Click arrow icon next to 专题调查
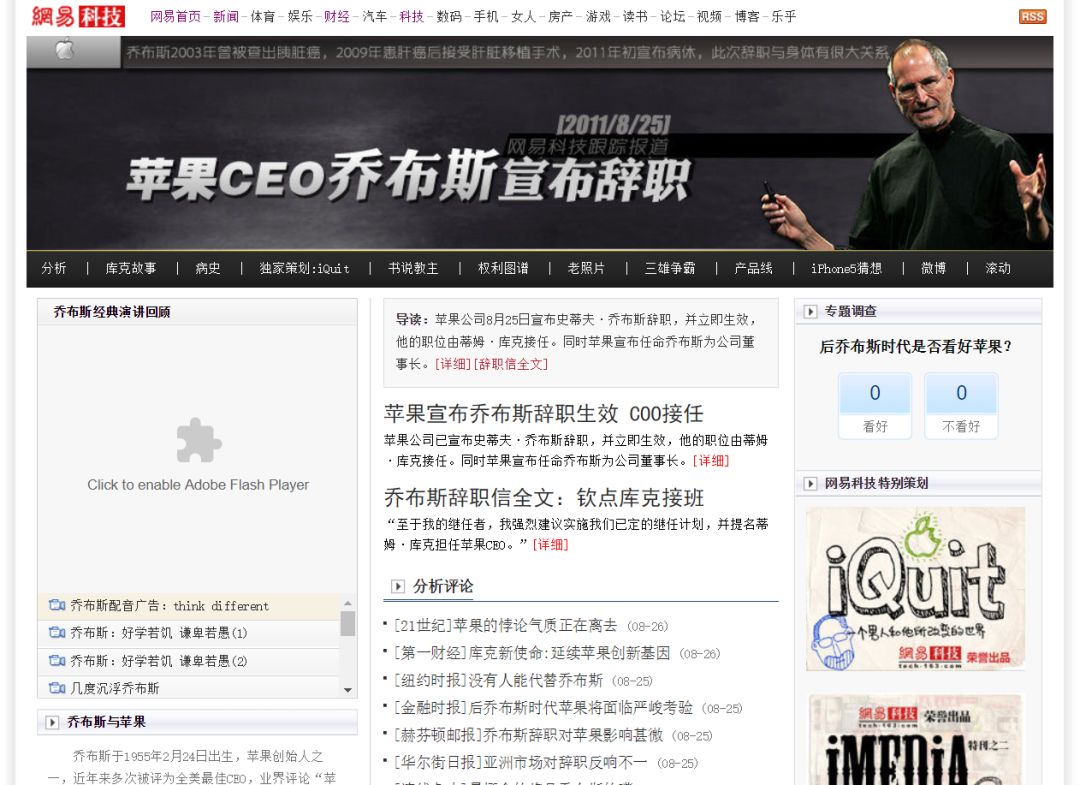Viewport: 1080px width, 785px height. pyautogui.click(x=810, y=312)
